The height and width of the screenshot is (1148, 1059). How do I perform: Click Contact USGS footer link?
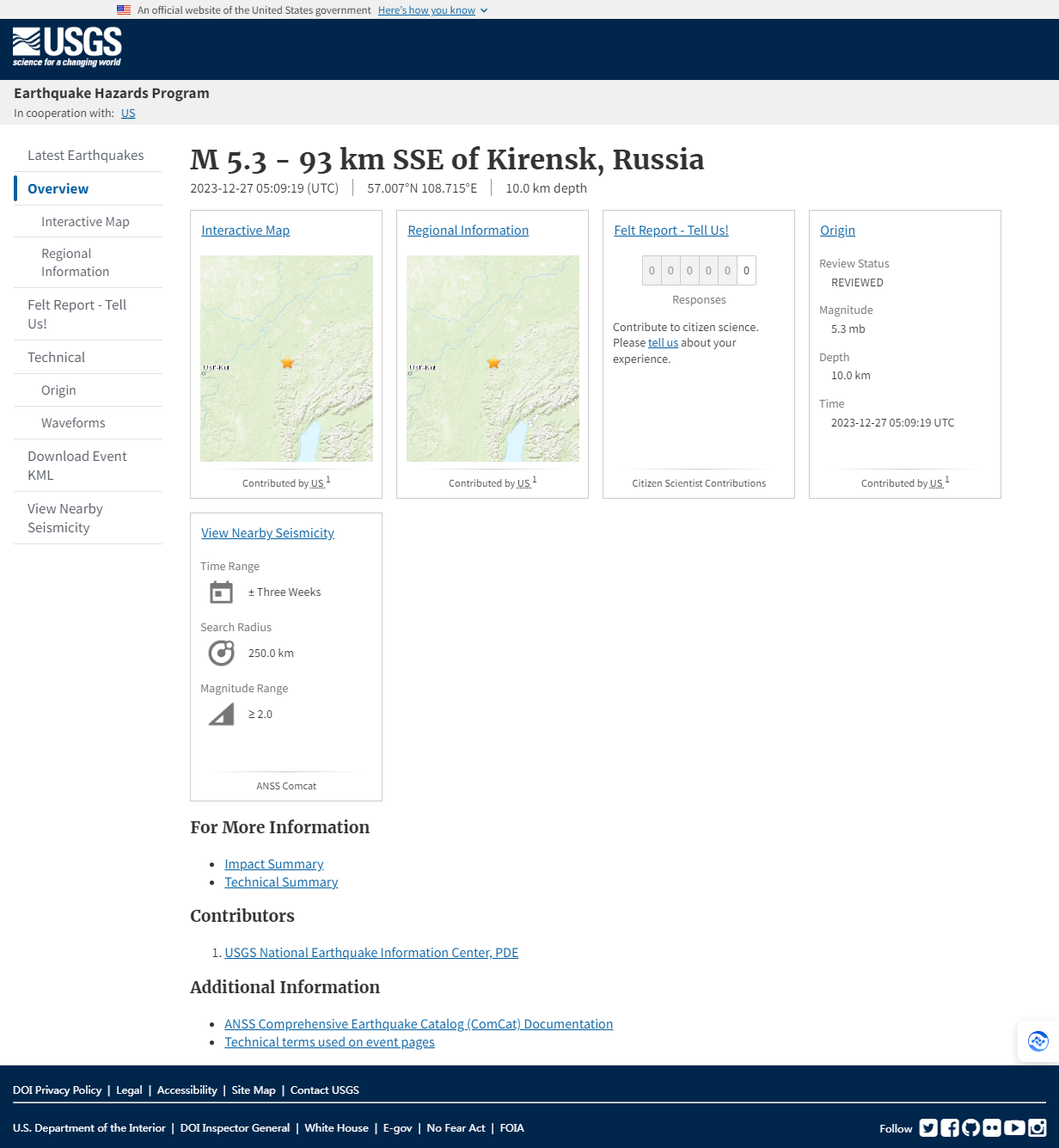[325, 1090]
